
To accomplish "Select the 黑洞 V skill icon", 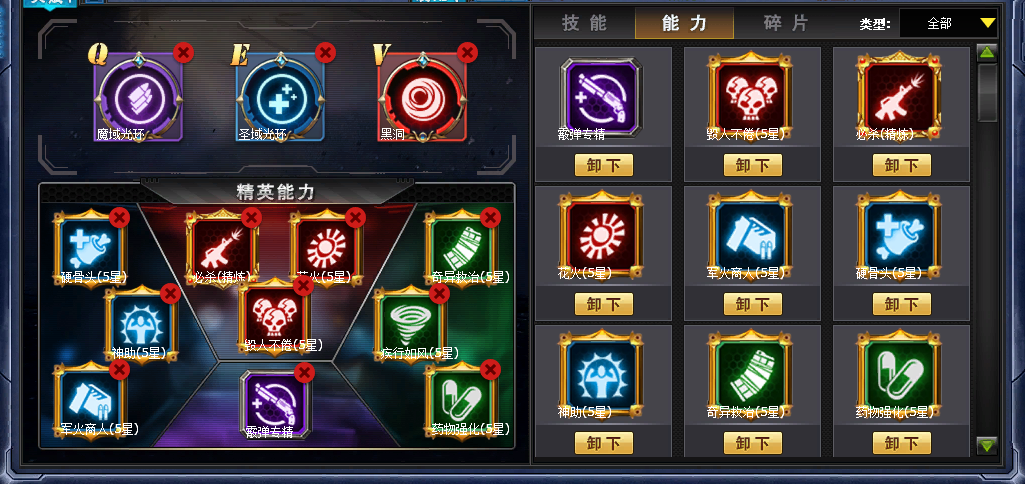I will click(x=422, y=98).
